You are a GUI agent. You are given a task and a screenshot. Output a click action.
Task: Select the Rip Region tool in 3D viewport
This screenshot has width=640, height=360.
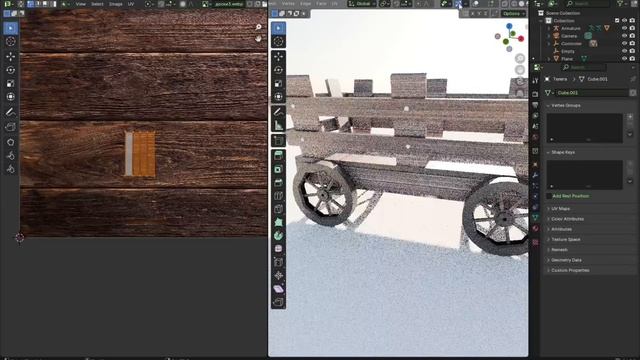point(278,302)
